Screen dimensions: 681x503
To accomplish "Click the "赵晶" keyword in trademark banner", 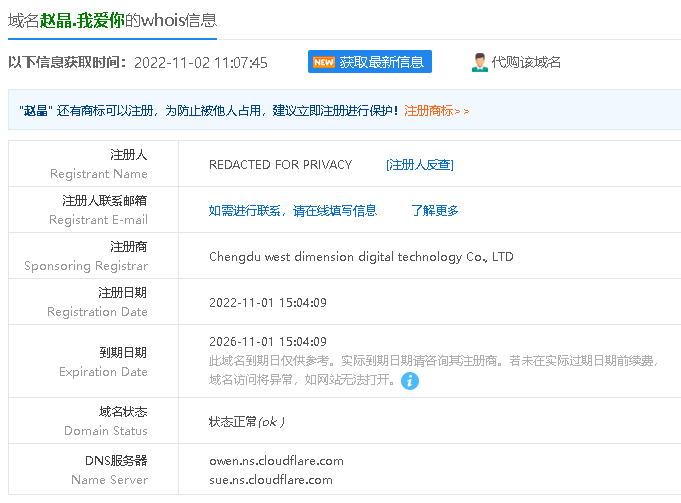I will (36, 110).
